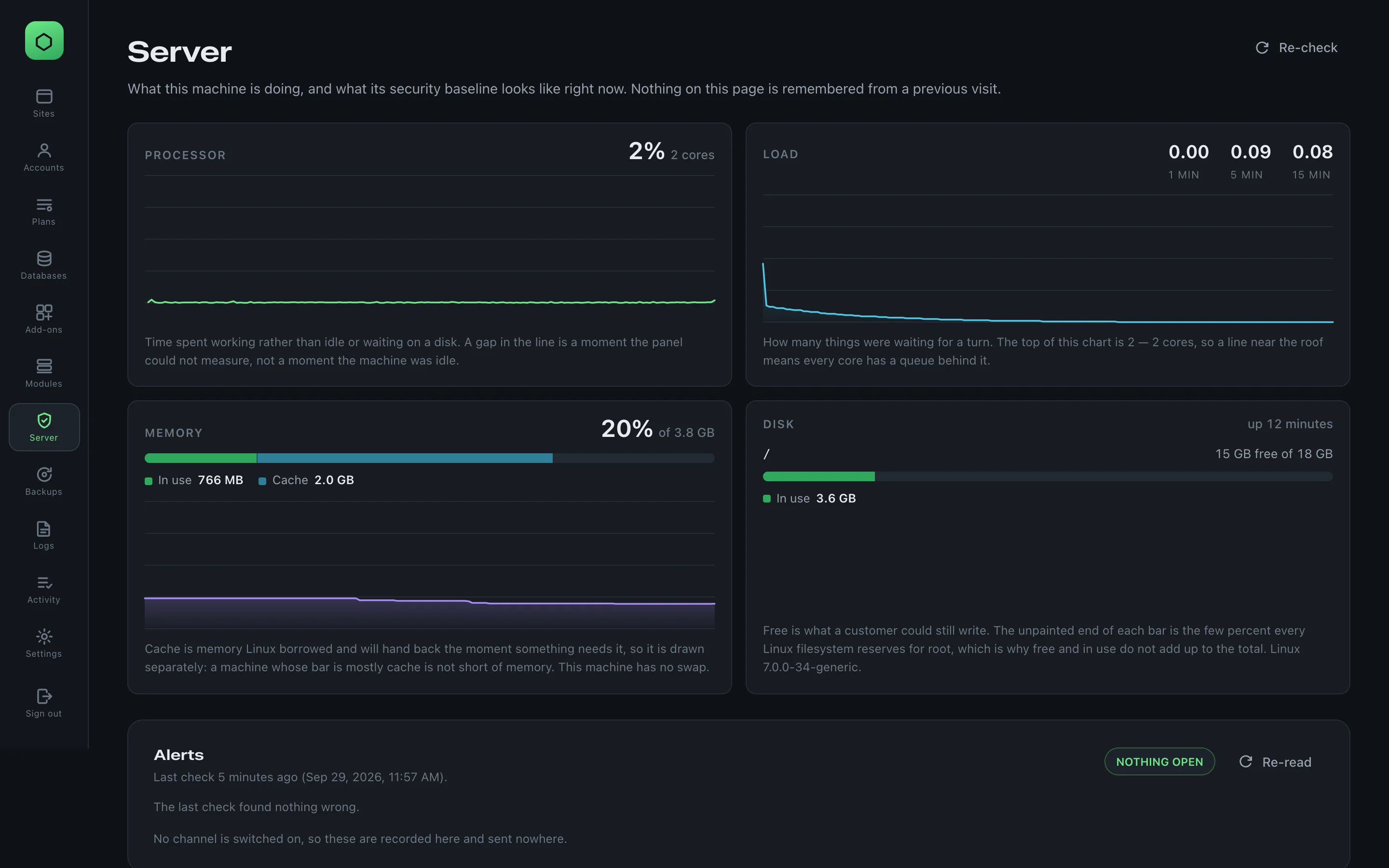
Task: Click the '/' mount point label
Action: 766,454
